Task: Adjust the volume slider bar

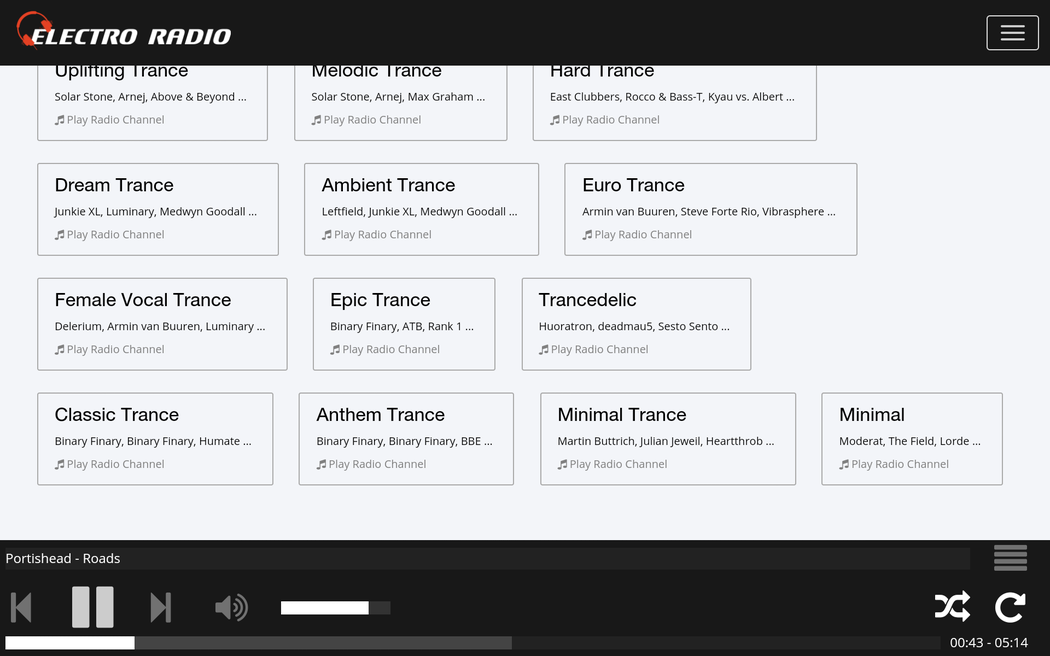Action: 335,608
